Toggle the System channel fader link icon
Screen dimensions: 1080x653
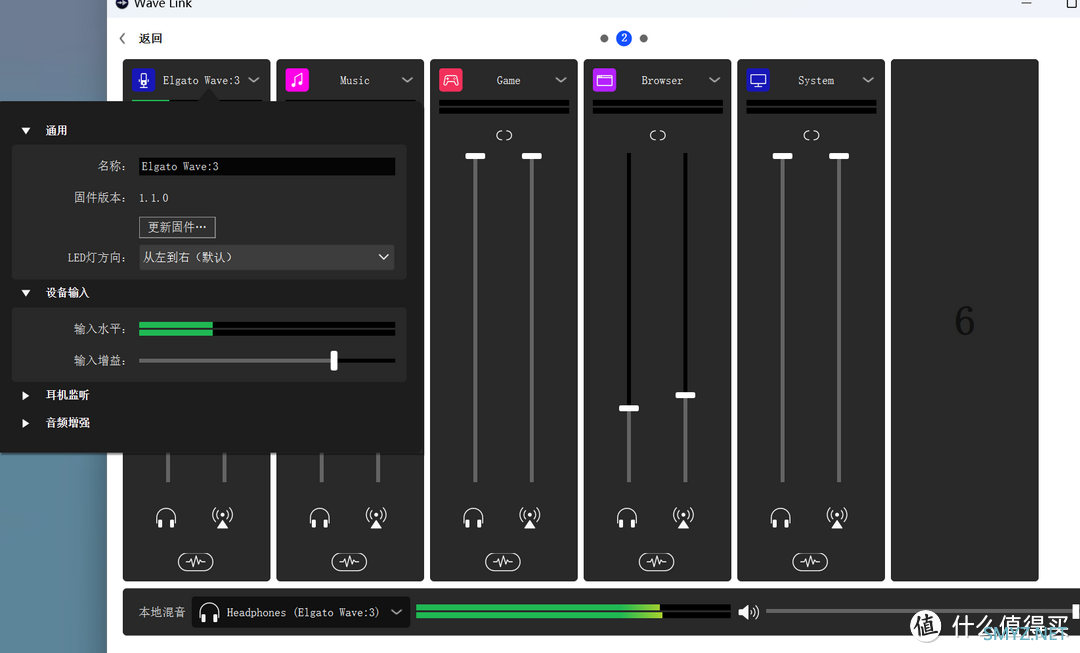[x=811, y=136]
